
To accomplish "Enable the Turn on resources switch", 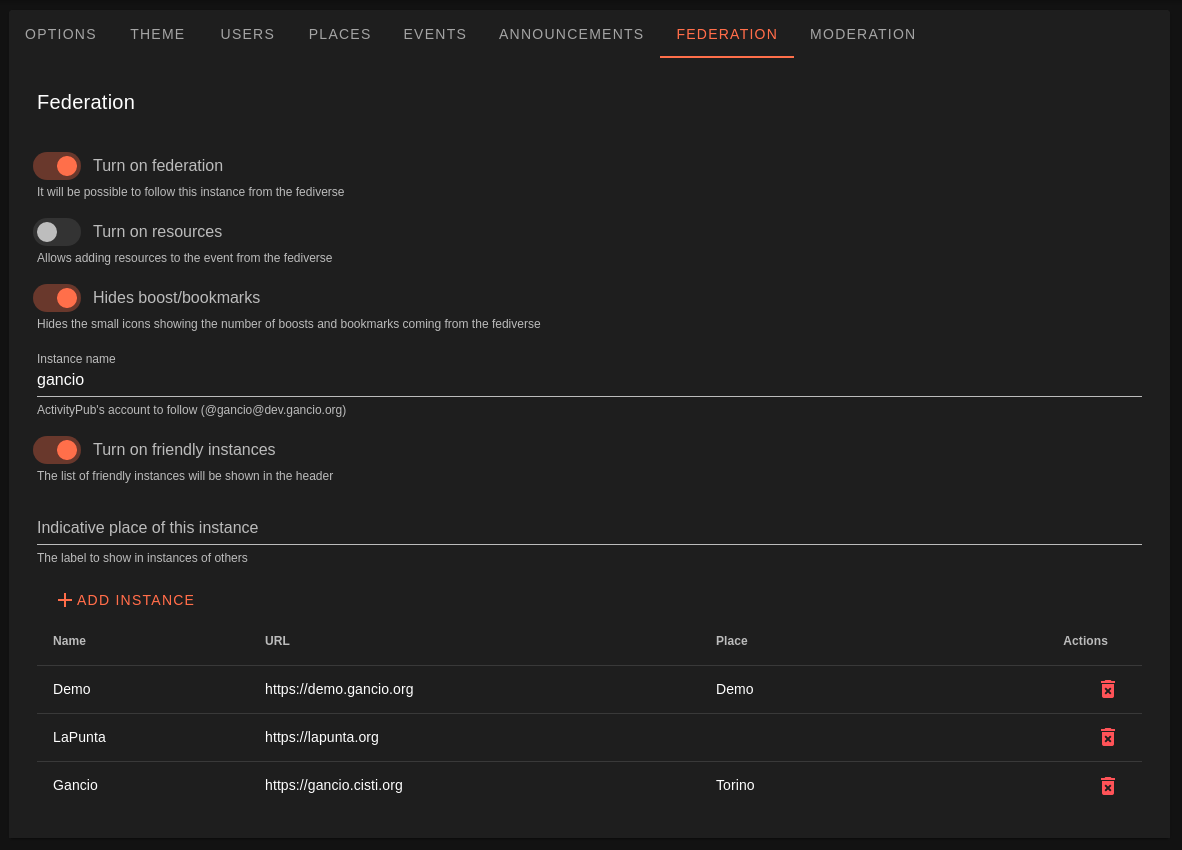I will [x=57, y=232].
